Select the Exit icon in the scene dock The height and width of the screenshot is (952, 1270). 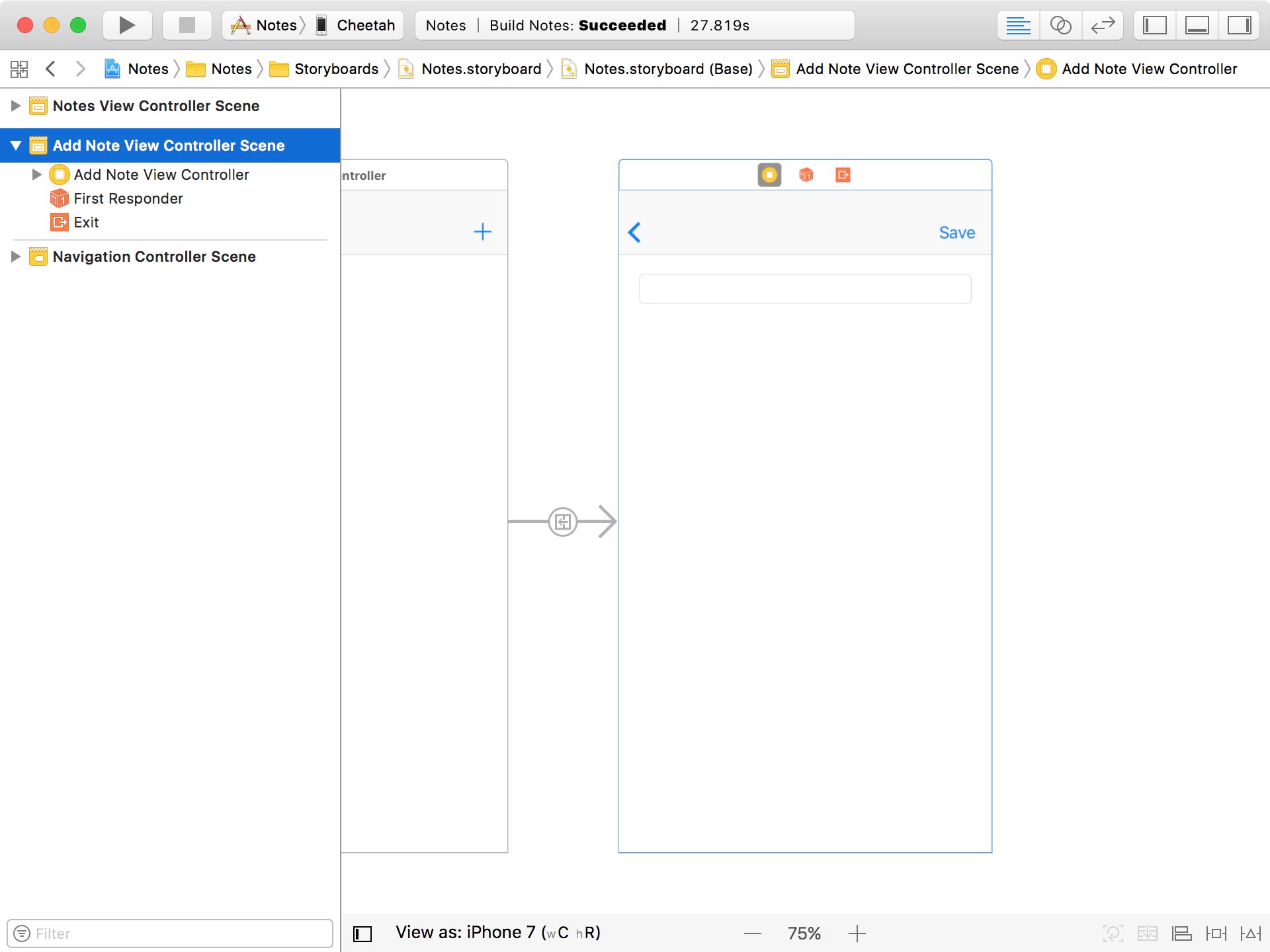click(843, 175)
